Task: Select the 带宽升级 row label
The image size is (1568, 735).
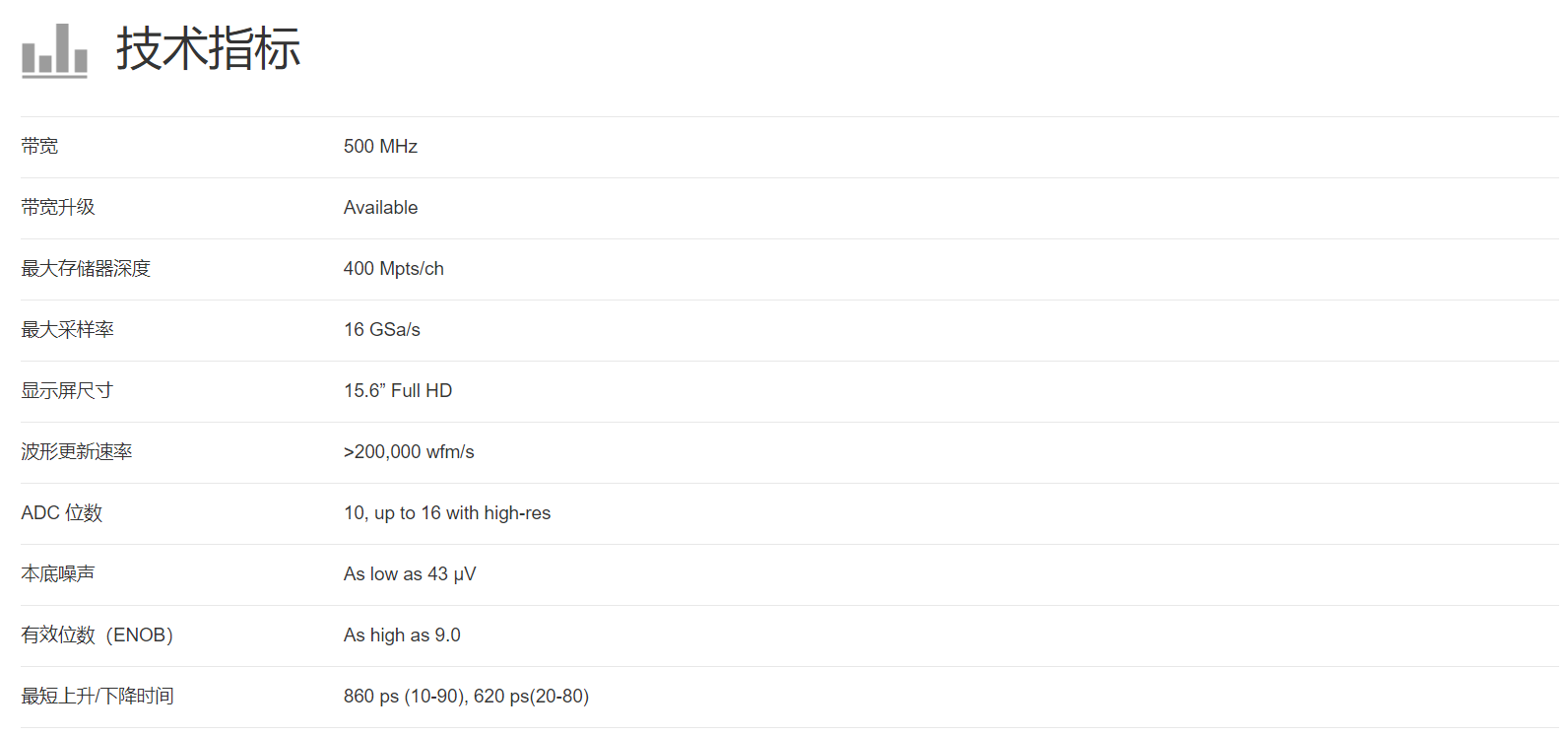Action: coord(58,208)
